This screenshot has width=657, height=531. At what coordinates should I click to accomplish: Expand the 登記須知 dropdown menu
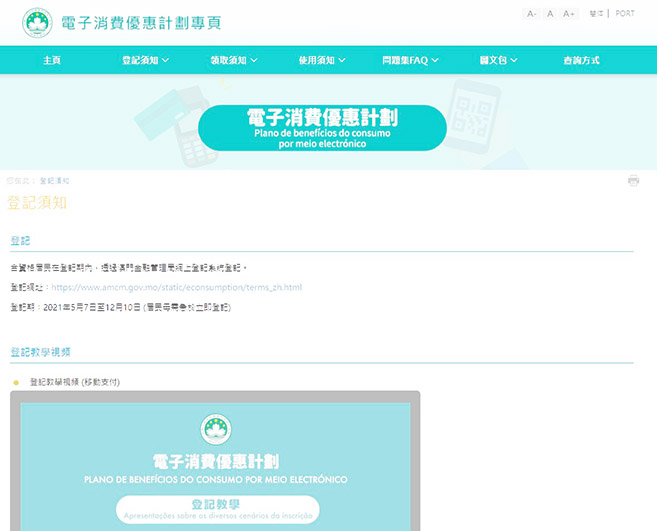[145, 60]
